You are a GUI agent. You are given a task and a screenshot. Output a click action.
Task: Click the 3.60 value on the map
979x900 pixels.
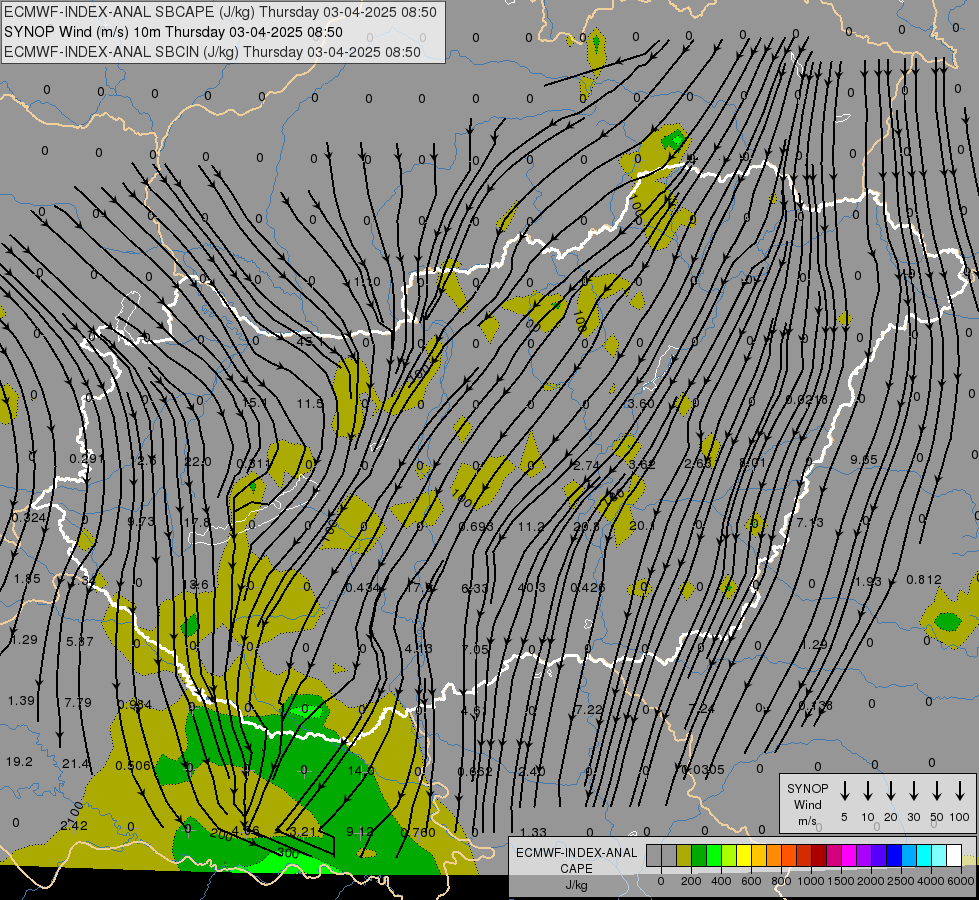[641, 403]
